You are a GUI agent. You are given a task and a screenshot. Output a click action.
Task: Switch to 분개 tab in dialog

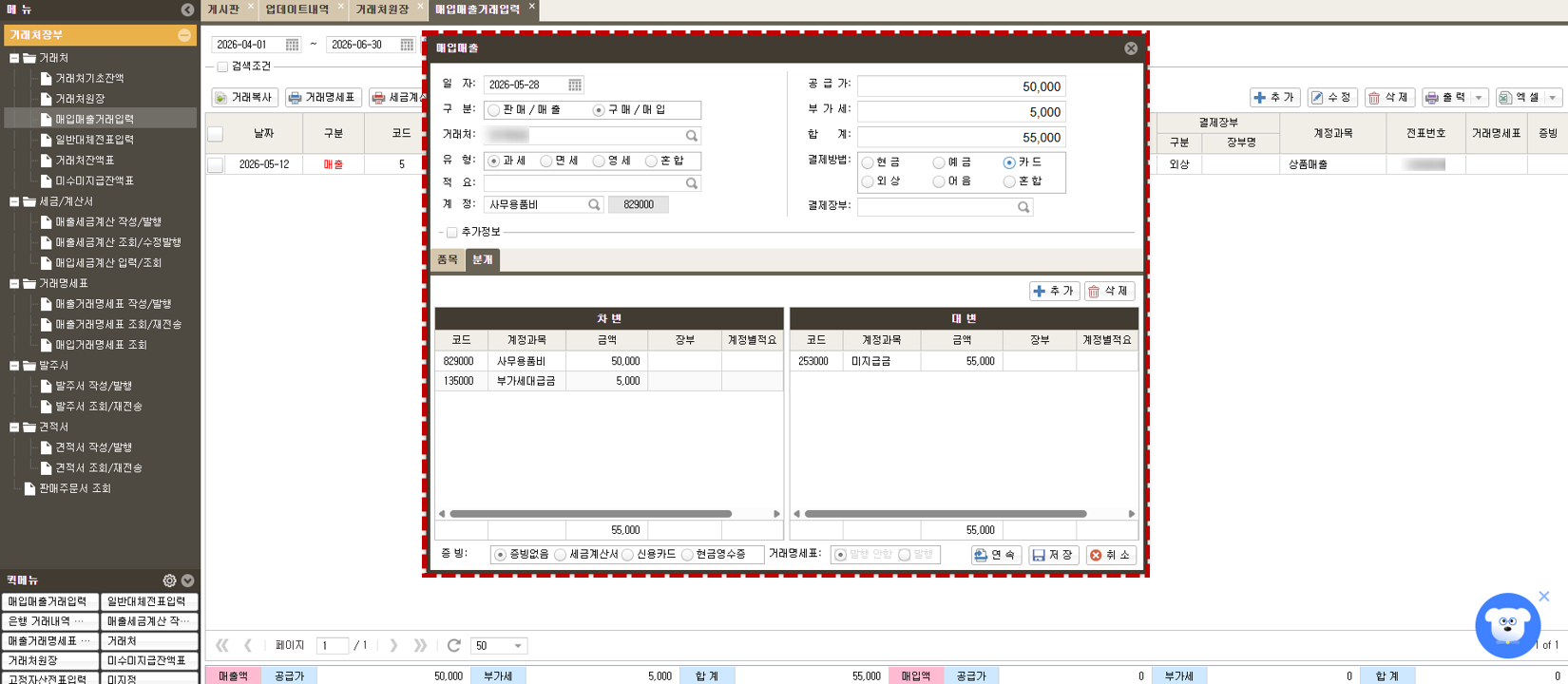[x=483, y=259]
